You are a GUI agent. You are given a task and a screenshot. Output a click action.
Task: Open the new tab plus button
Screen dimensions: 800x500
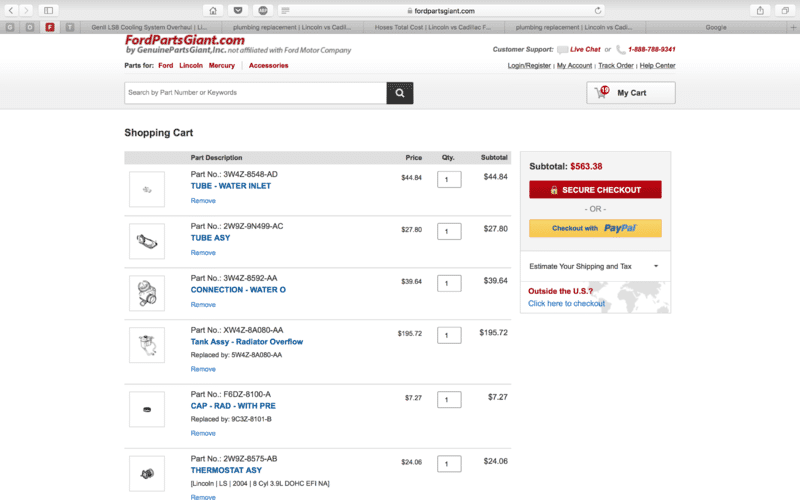(793, 27)
